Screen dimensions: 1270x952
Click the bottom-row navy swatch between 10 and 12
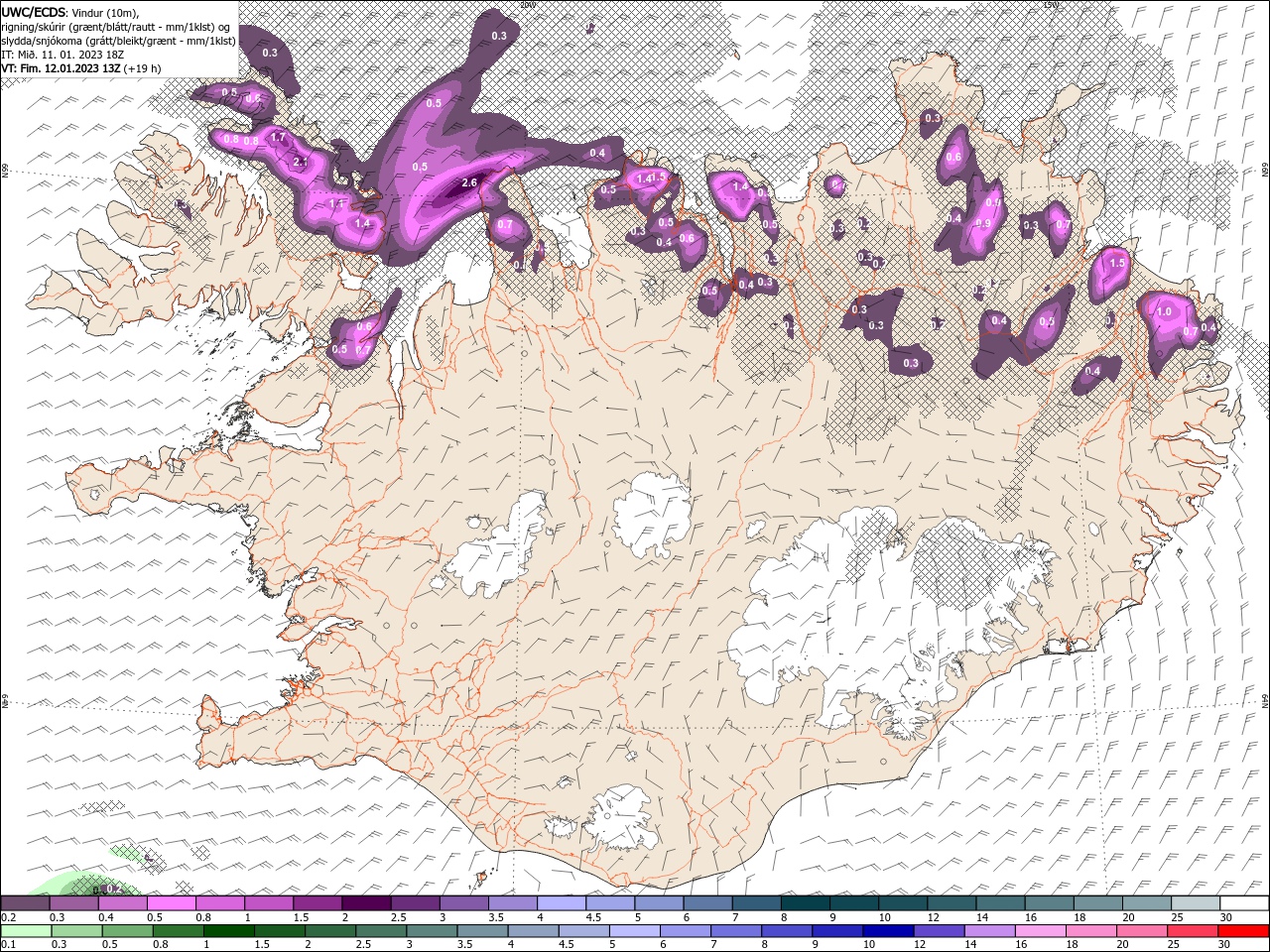coord(888,931)
